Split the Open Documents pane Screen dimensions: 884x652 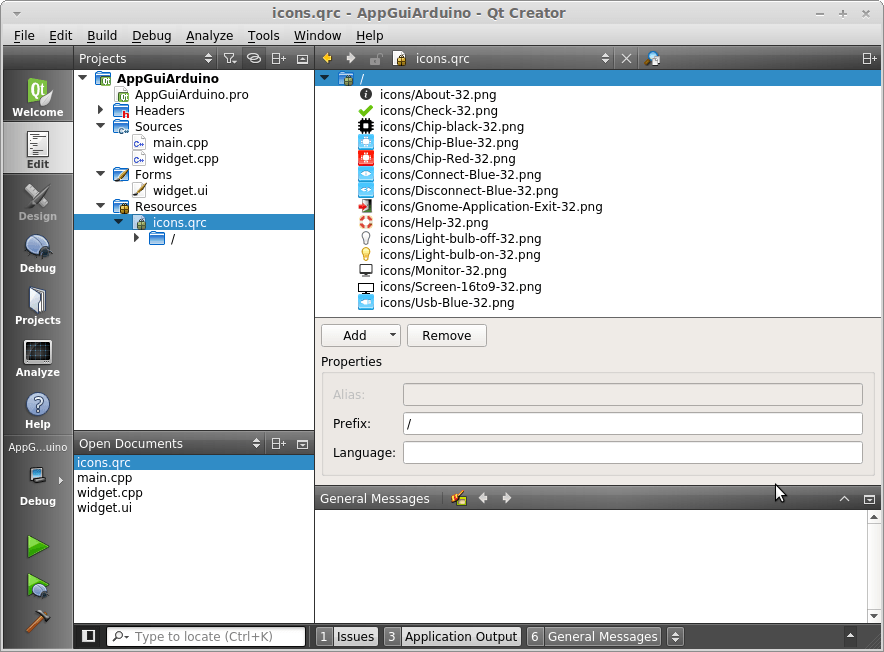point(279,444)
